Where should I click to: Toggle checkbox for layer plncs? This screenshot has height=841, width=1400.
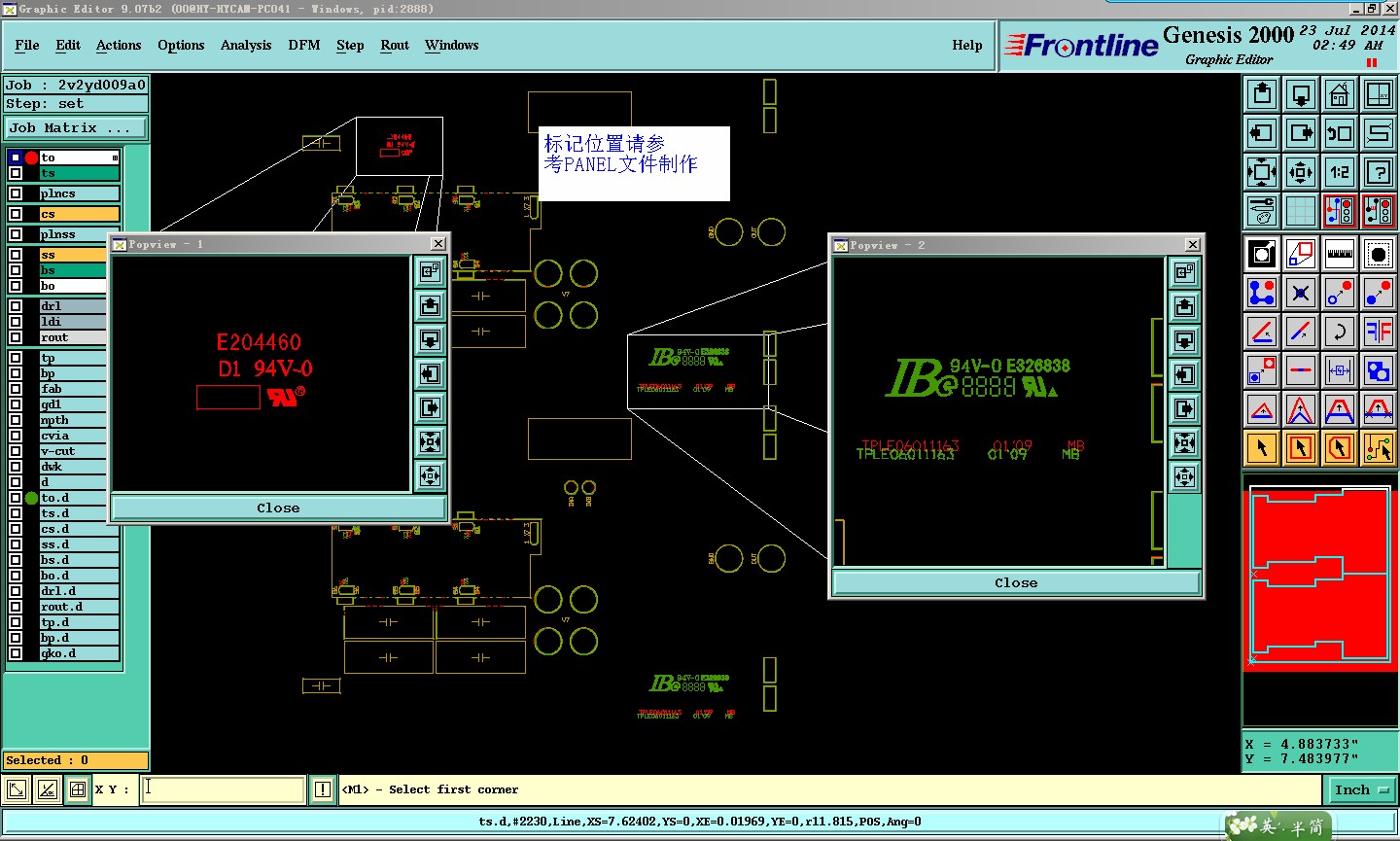(16, 193)
